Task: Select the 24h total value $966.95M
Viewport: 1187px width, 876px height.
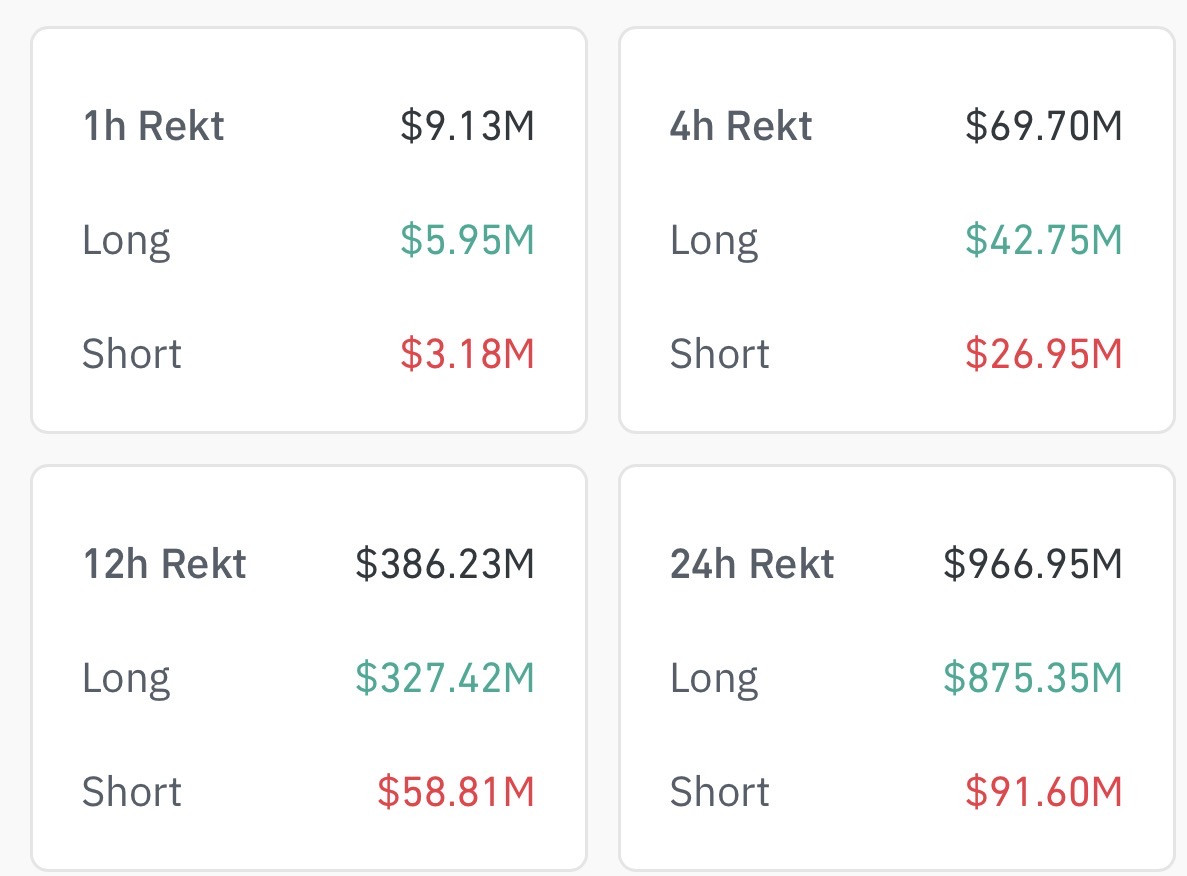Action: (1033, 565)
